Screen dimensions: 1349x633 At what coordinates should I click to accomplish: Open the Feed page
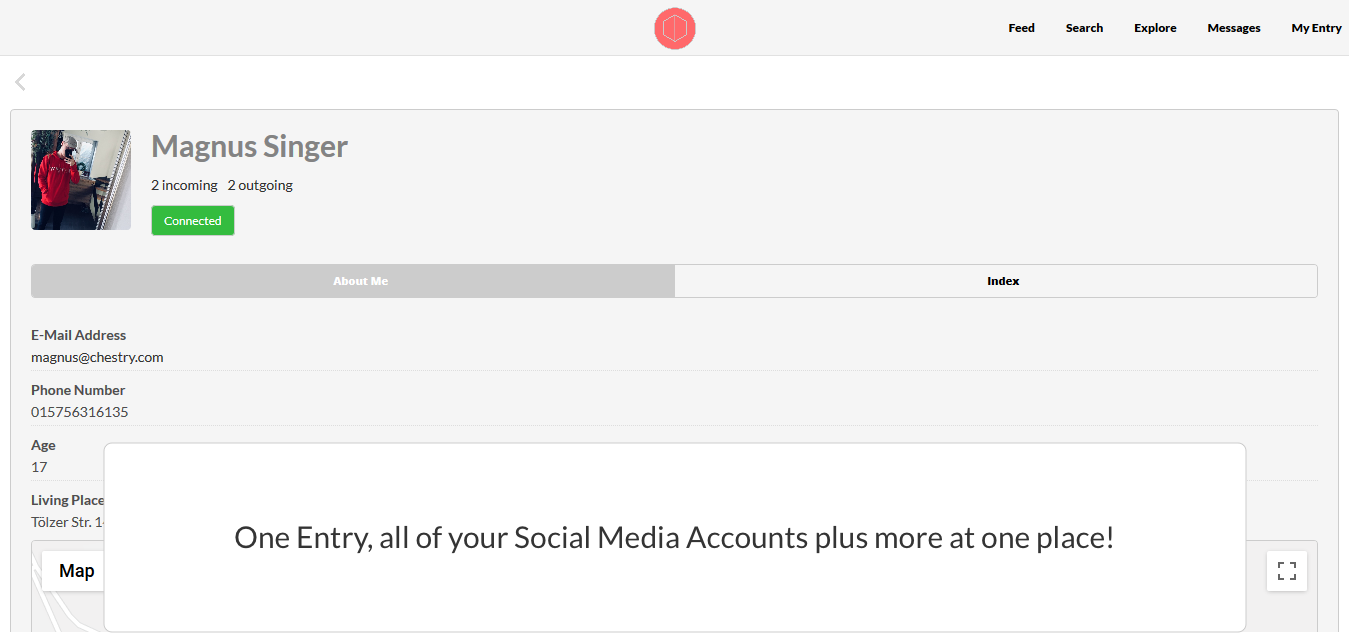pos(1021,28)
